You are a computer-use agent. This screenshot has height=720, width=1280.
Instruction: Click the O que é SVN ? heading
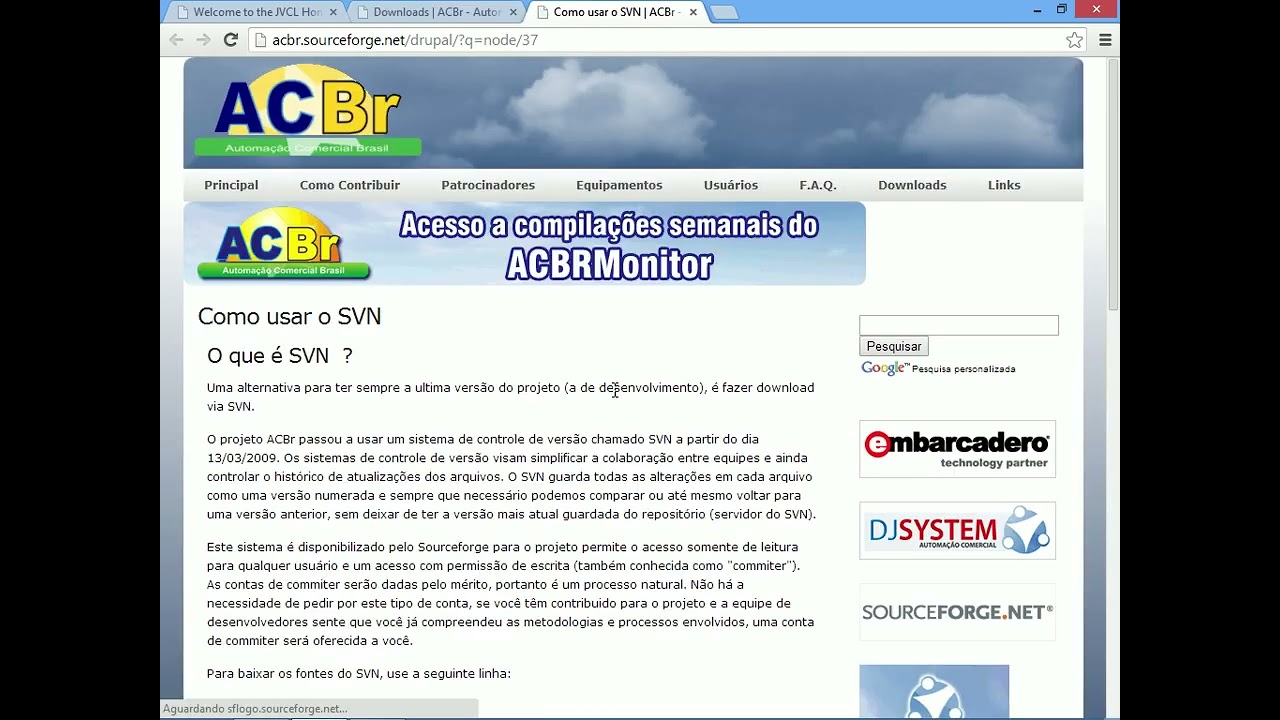coord(279,356)
